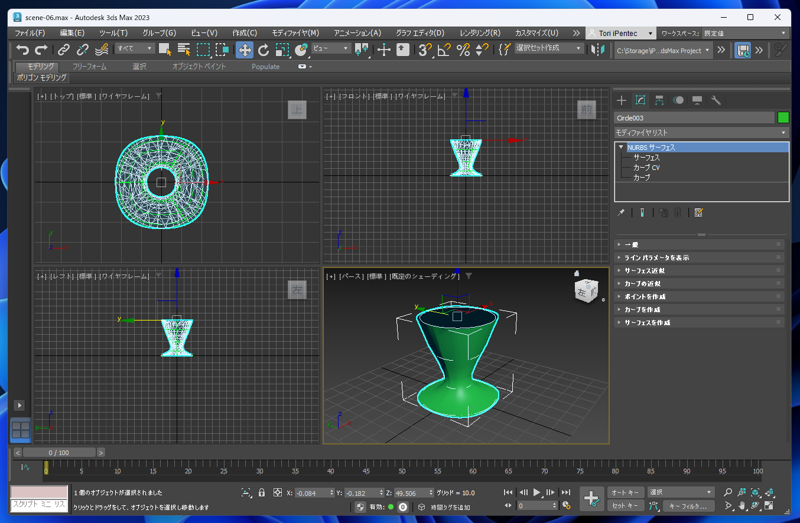The width and height of the screenshot is (800, 523).
Task: Click the Use Pivot Point Center icon
Action: click(361, 49)
